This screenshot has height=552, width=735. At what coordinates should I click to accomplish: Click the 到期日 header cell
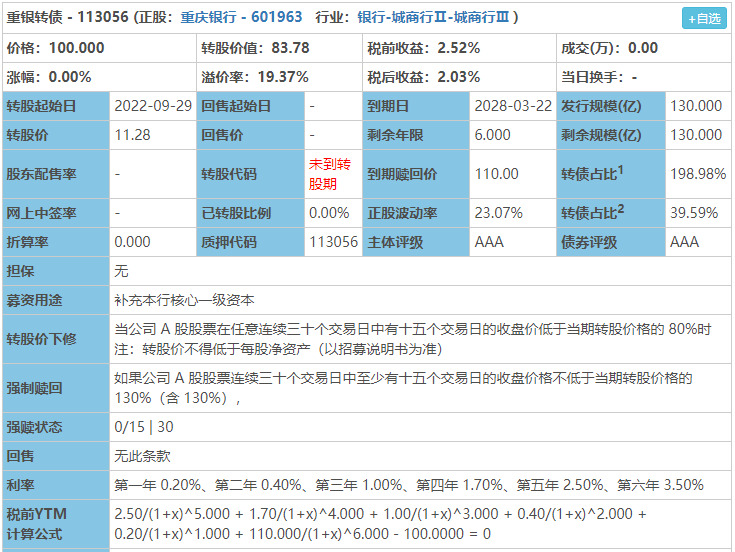(416, 106)
